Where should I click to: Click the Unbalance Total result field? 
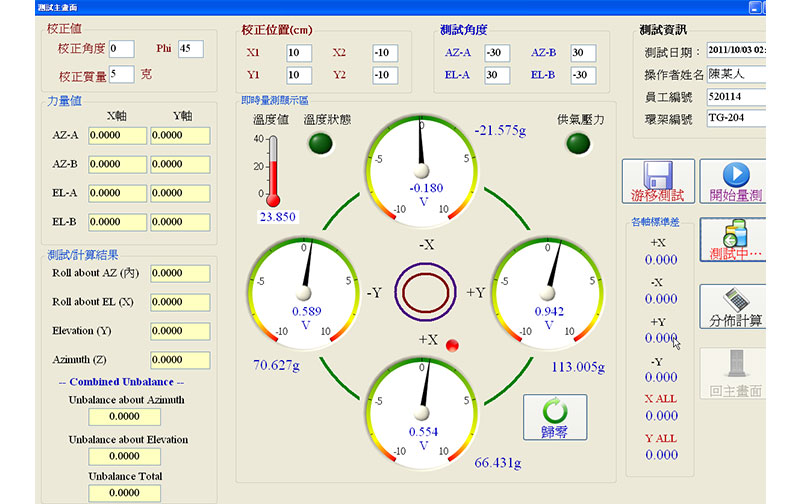[124, 493]
